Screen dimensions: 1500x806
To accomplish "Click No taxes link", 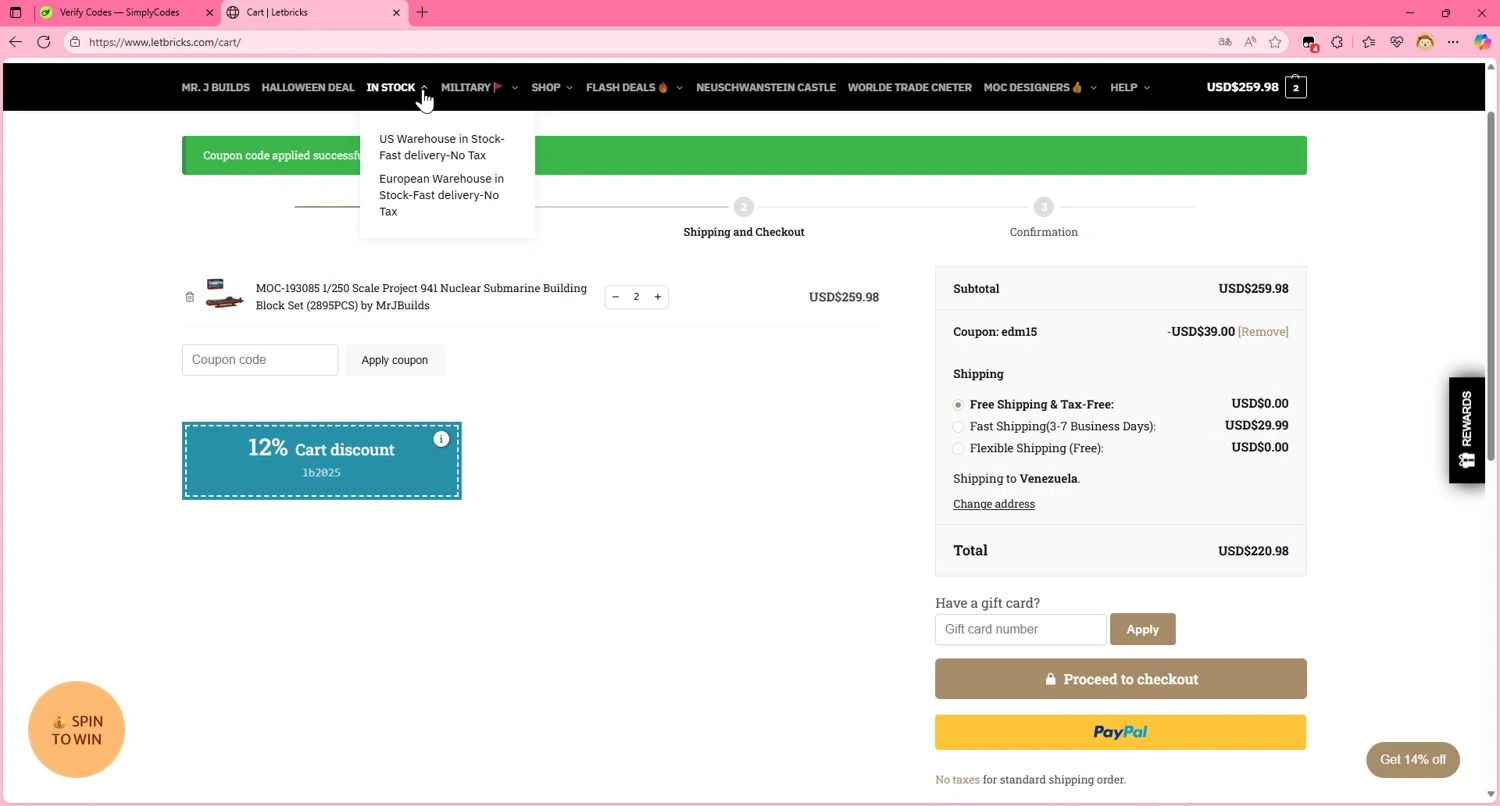I will [x=957, y=780].
